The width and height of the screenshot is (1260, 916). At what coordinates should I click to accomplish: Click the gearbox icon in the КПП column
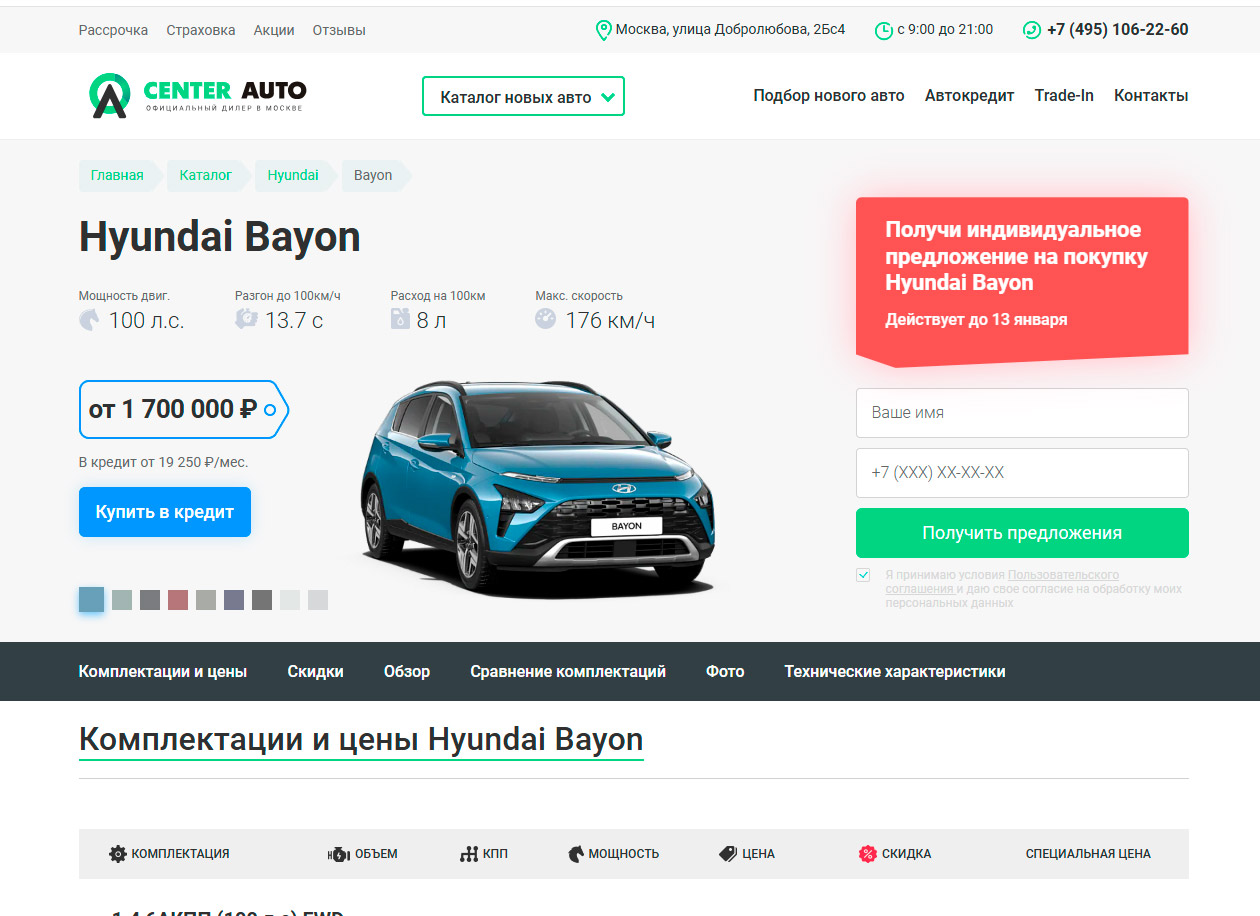[469, 854]
